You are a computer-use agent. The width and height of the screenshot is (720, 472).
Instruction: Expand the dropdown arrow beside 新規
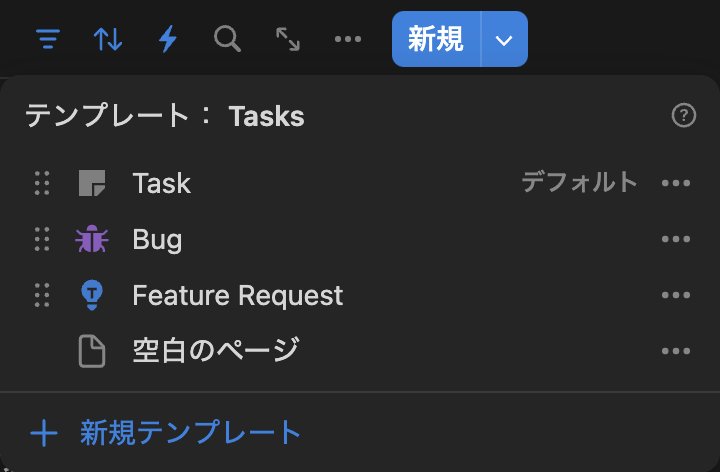click(x=504, y=39)
